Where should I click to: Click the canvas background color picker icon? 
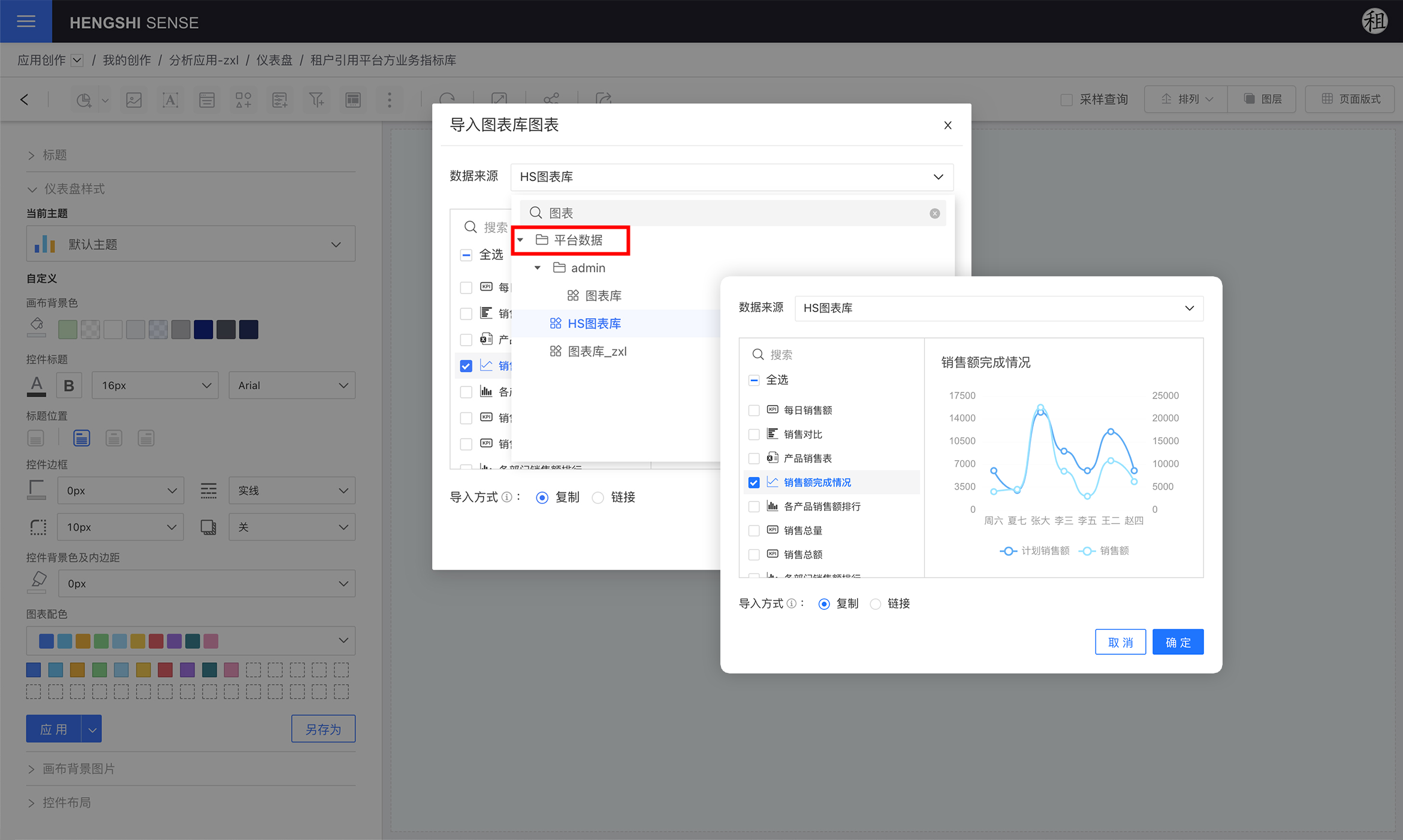[x=37, y=328]
